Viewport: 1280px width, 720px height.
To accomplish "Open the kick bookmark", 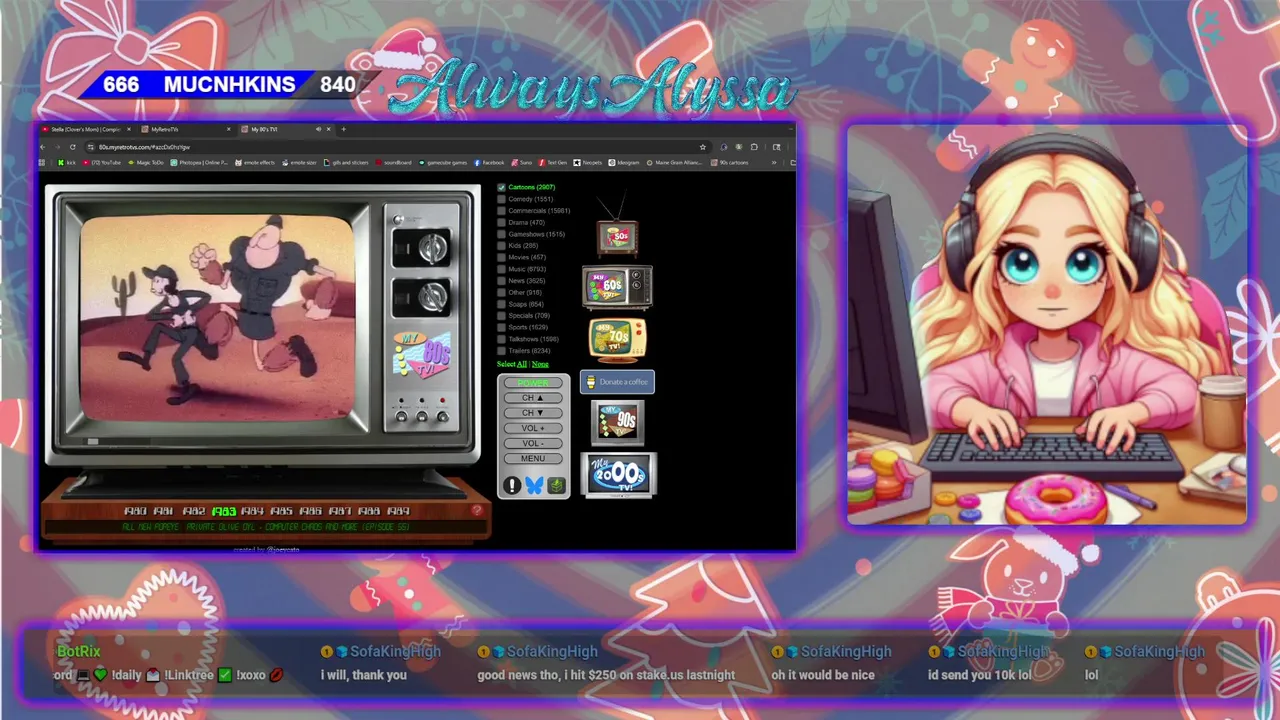I will point(66,162).
